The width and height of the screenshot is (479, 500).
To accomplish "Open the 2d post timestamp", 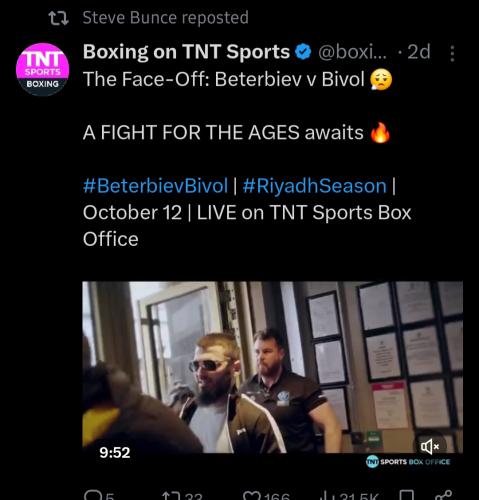I will 419,52.
